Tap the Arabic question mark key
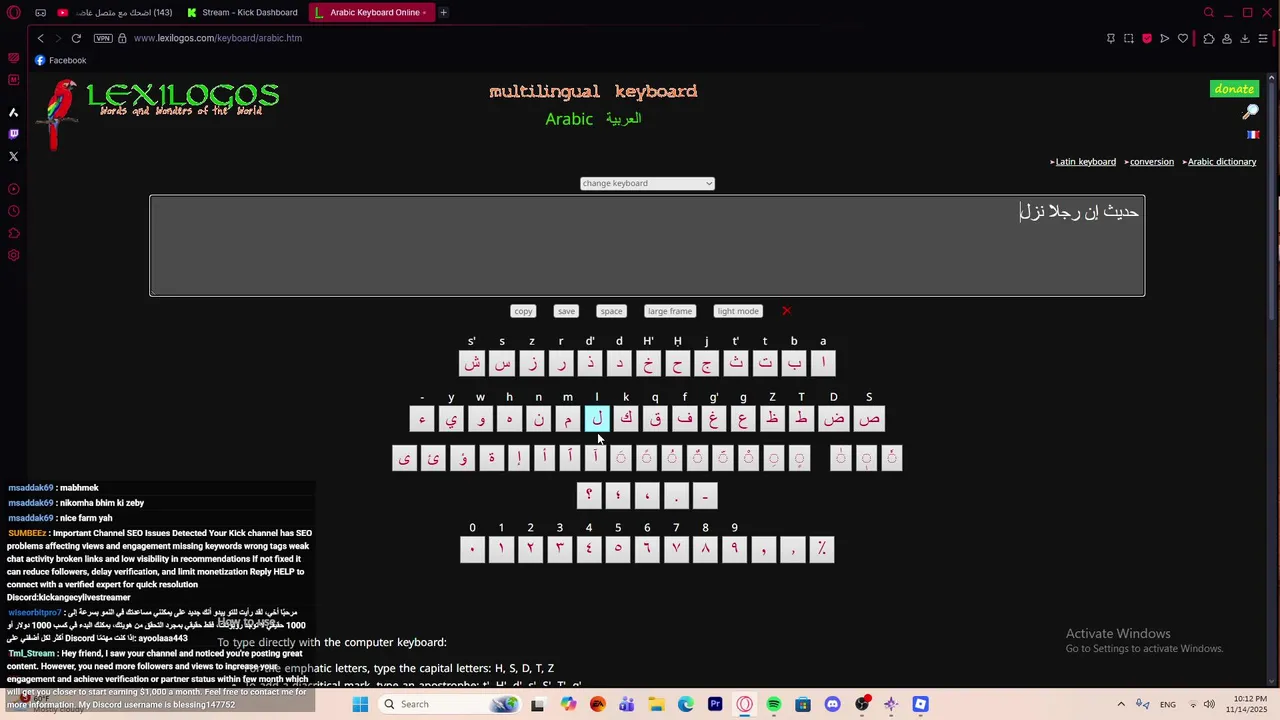 (589, 495)
